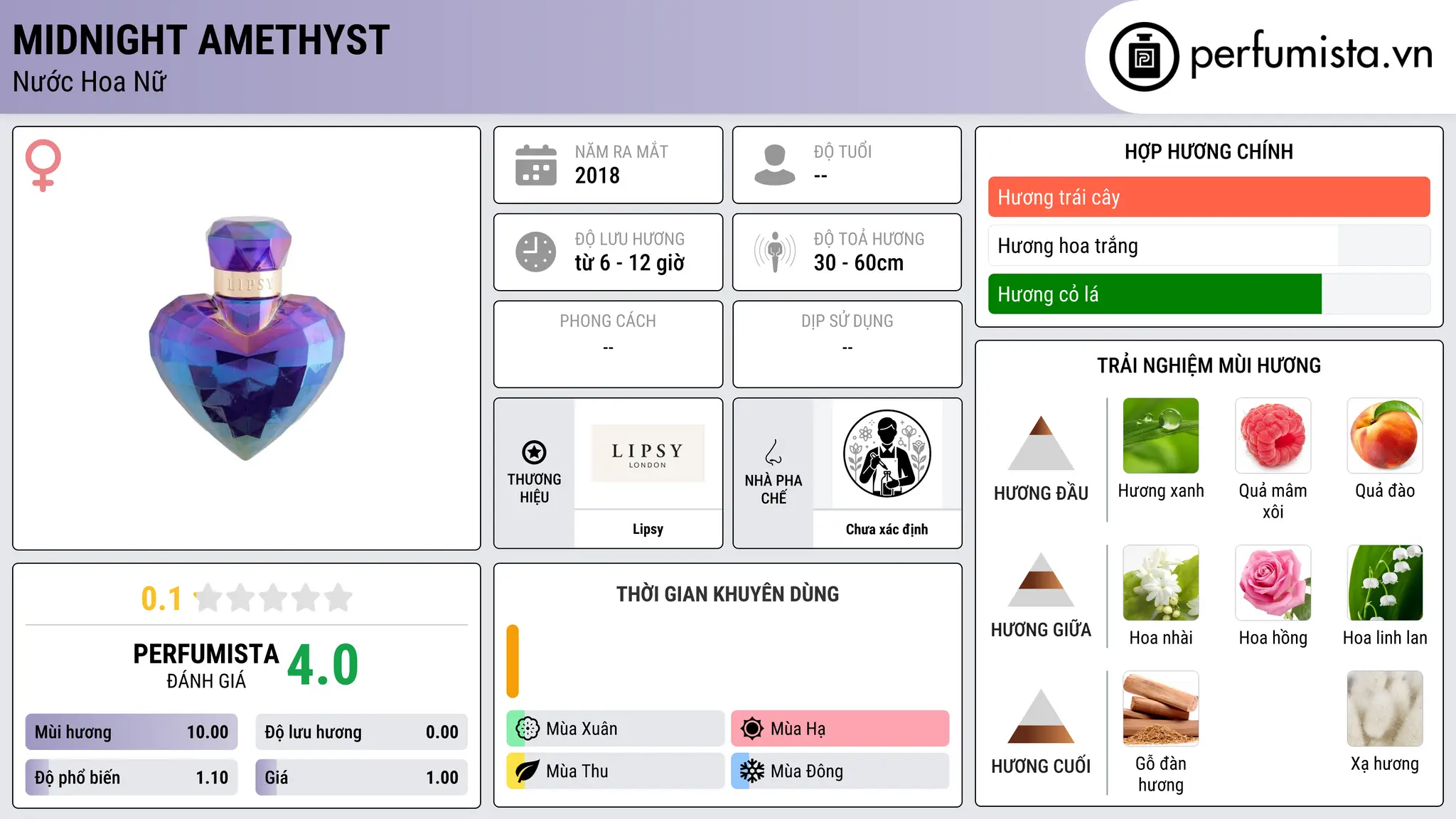1456x819 pixels.
Task: Click the 30 - 60cm sillage value
Action: 859,263
